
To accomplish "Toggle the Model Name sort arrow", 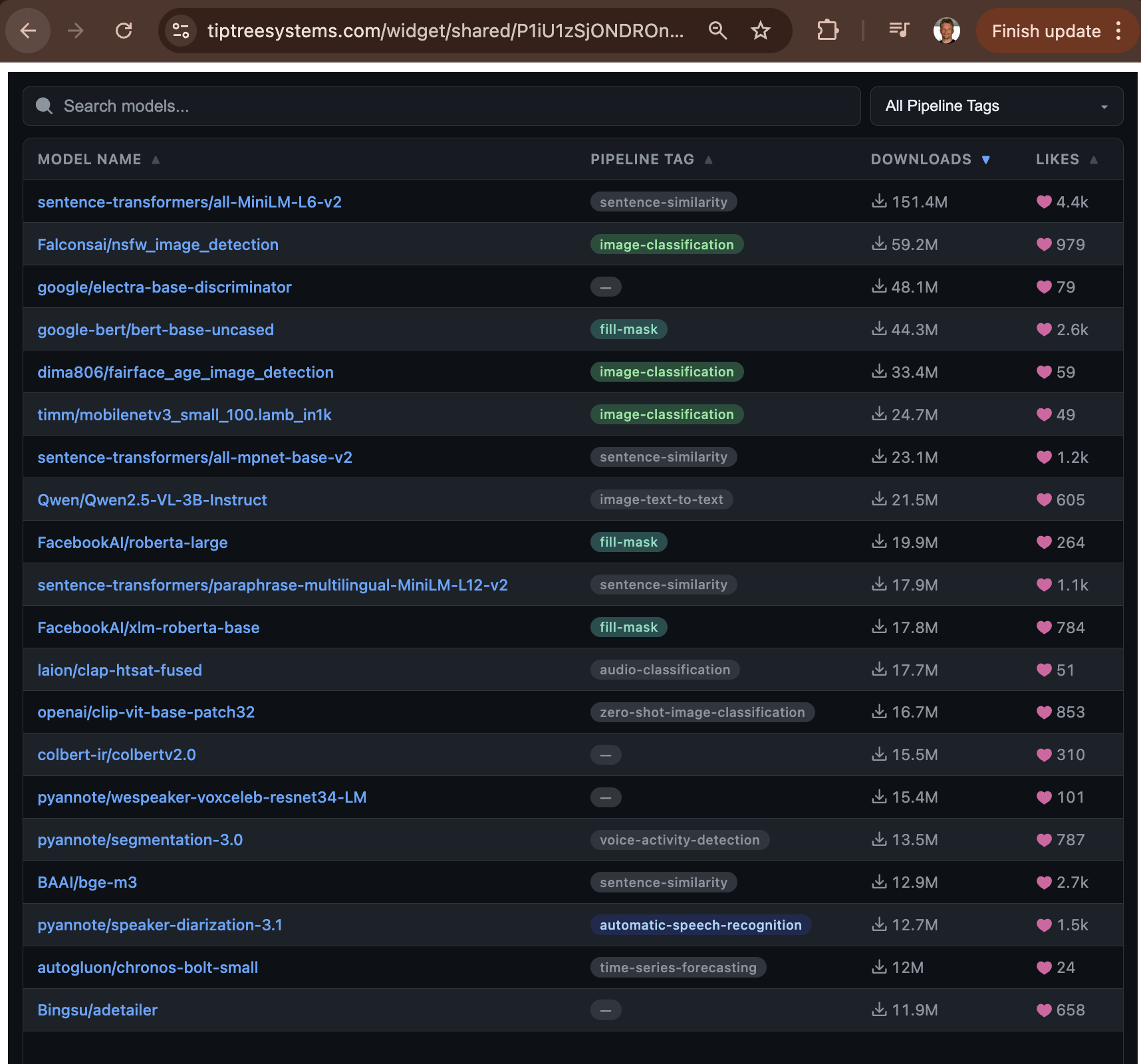I will tap(156, 160).
